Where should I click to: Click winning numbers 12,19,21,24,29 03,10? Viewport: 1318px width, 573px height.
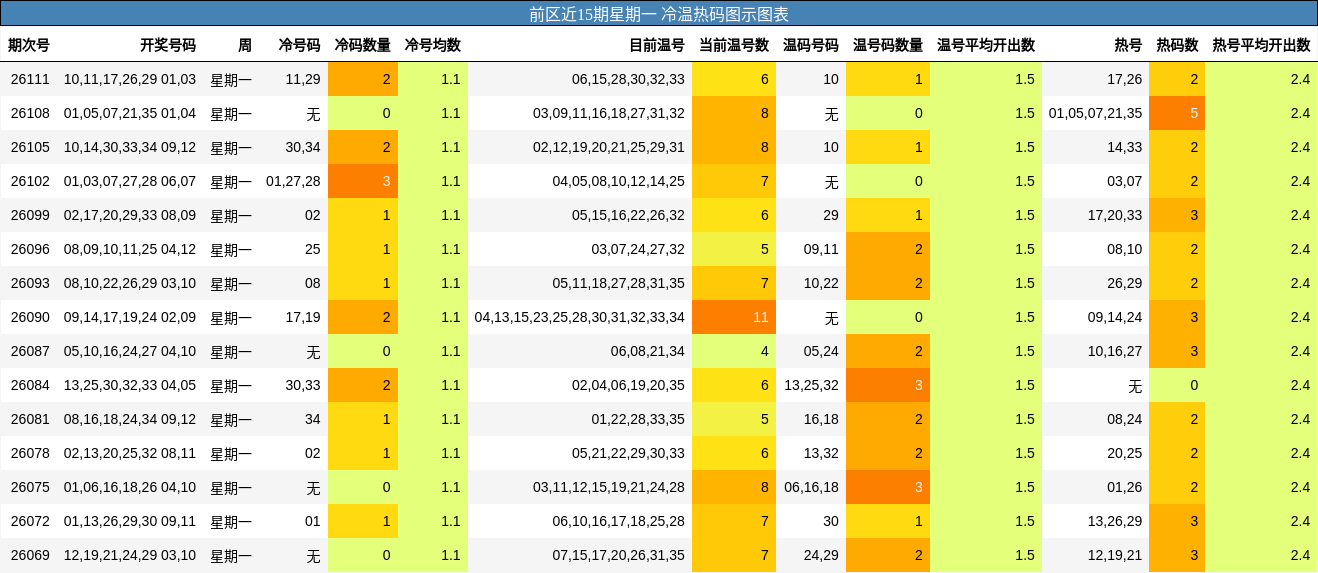pyautogui.click(x=130, y=555)
